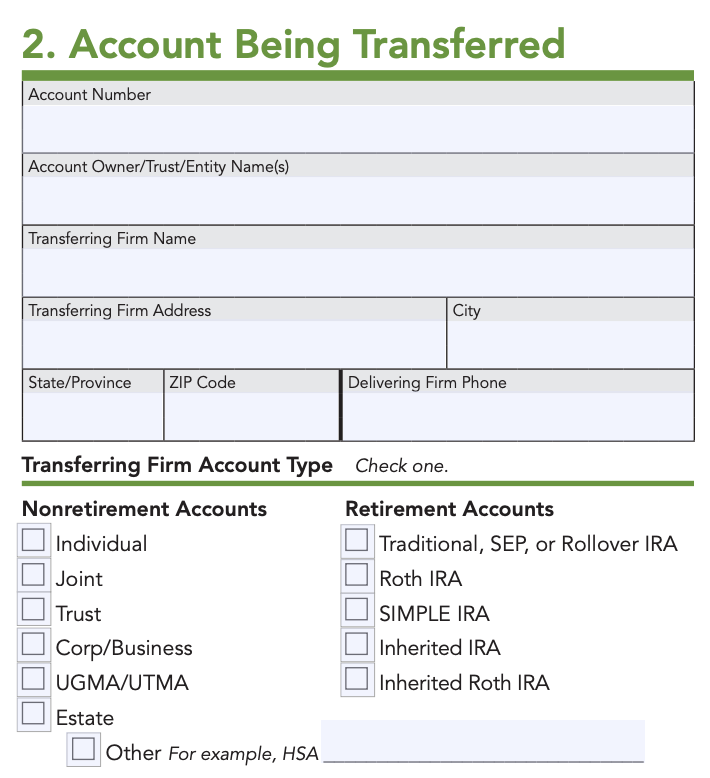Select the Joint account checkbox

(x=33, y=575)
